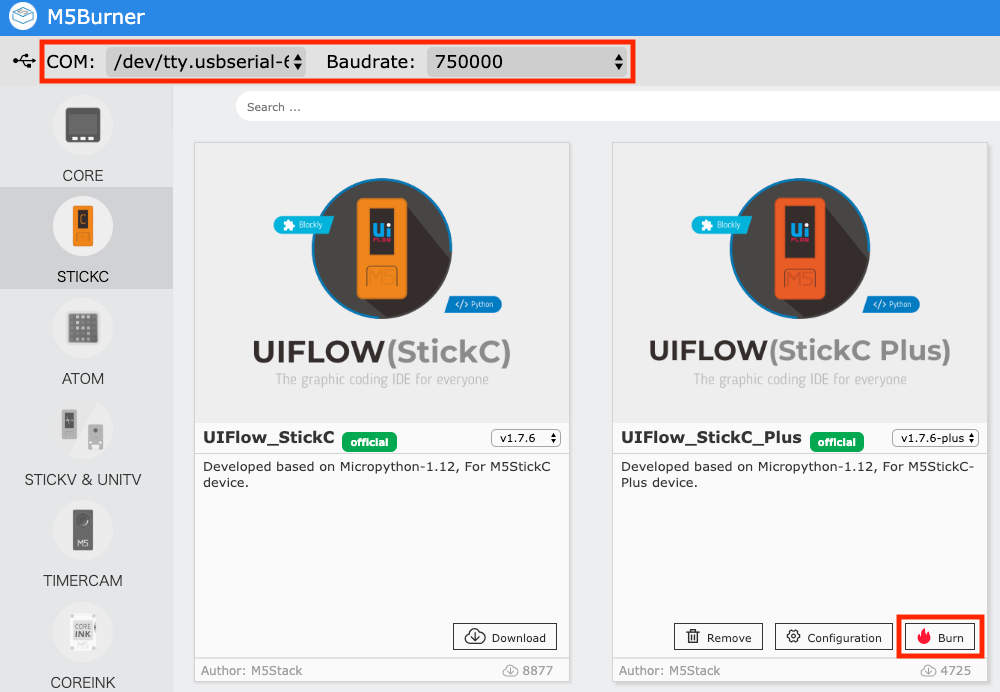Click the UIFLOW(StickC Plus) firmware thumbnail image
Screen dimensions: 1000x692
coord(800,283)
